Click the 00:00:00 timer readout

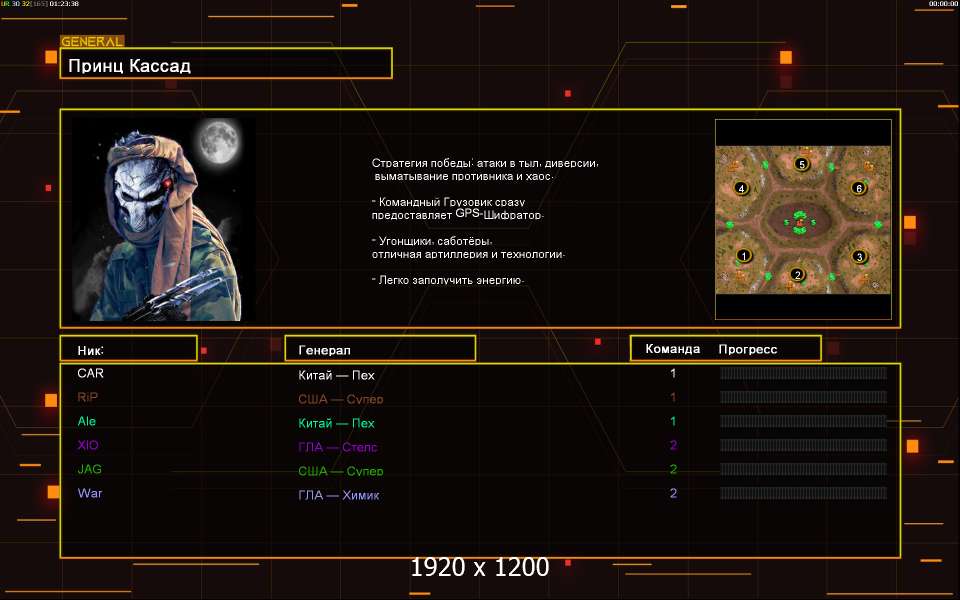[943, 4]
